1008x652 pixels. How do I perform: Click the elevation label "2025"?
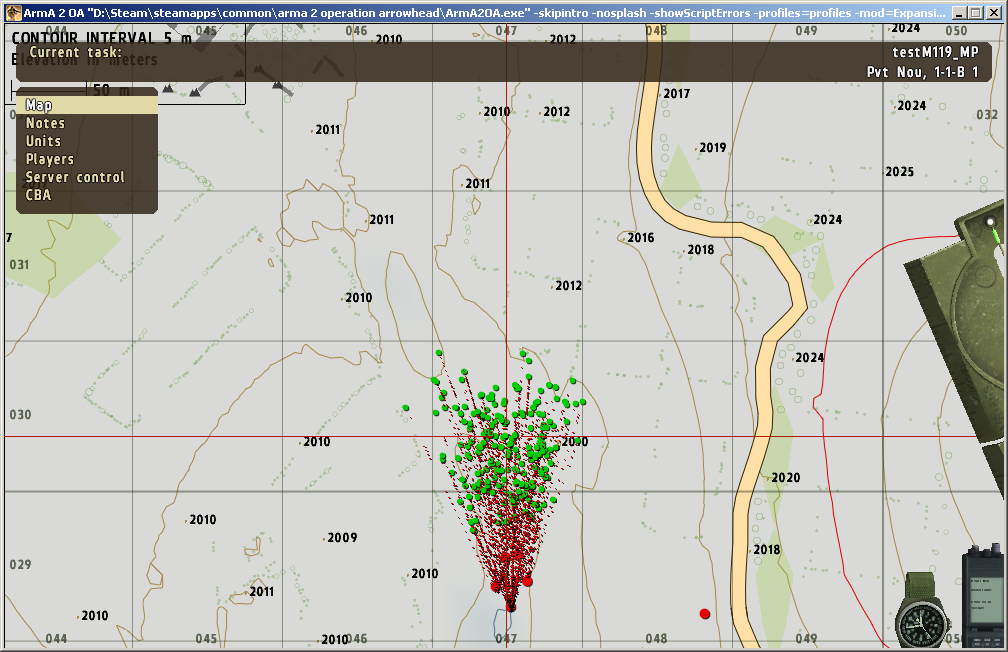coord(899,172)
